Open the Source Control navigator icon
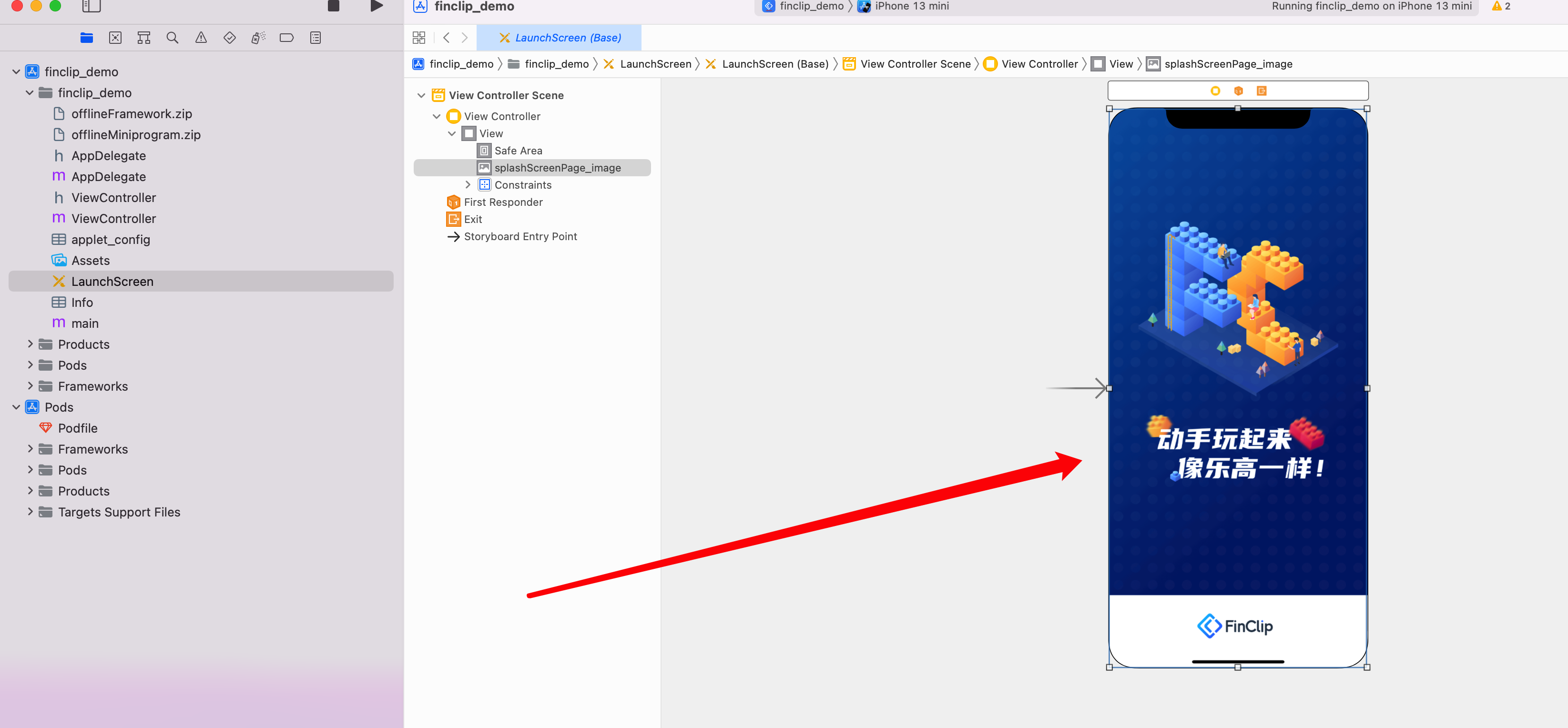1568x728 pixels. [115, 38]
